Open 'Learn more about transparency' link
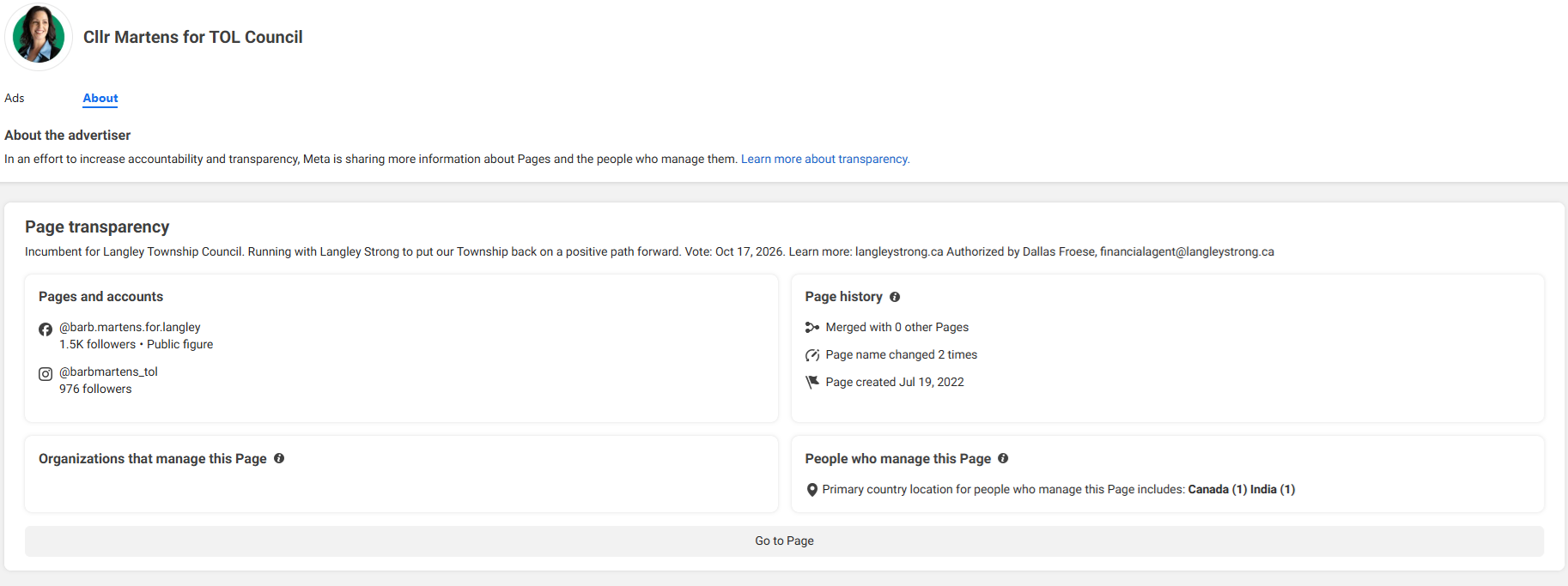 [x=825, y=159]
